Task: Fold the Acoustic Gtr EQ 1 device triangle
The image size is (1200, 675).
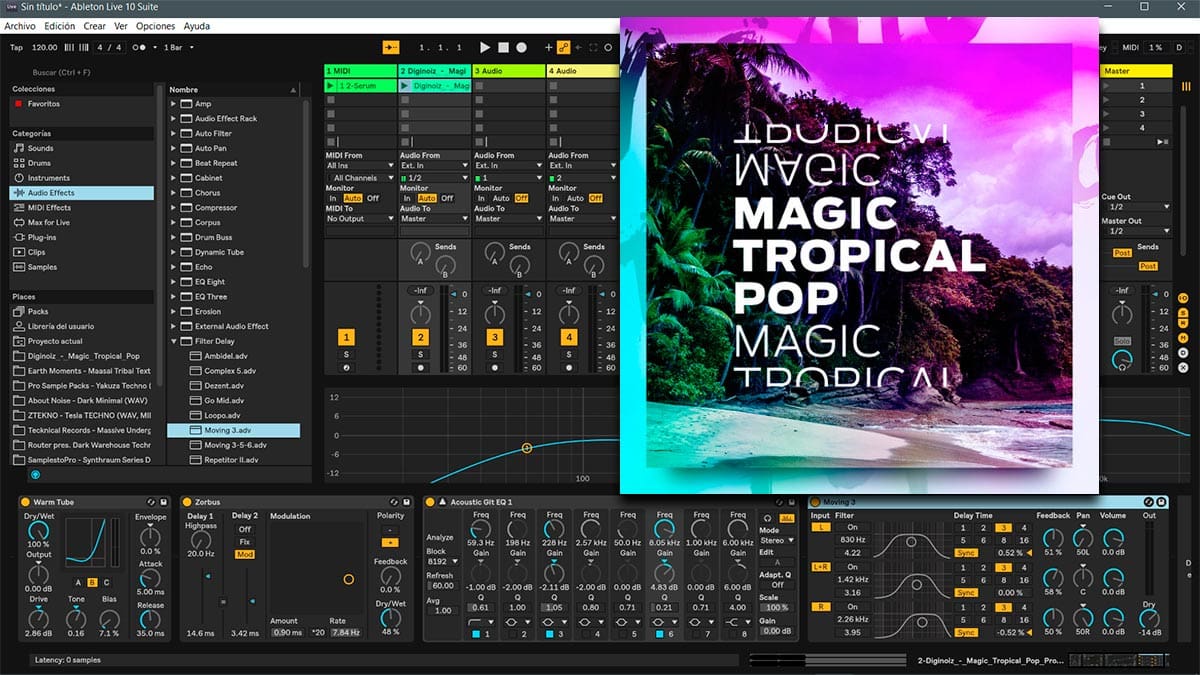Action: point(442,502)
